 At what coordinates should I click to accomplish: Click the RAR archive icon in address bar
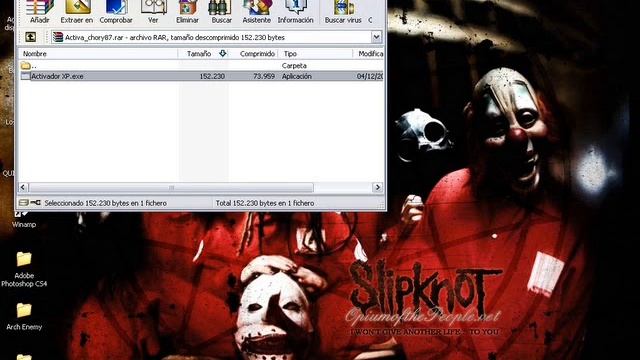pos(58,37)
